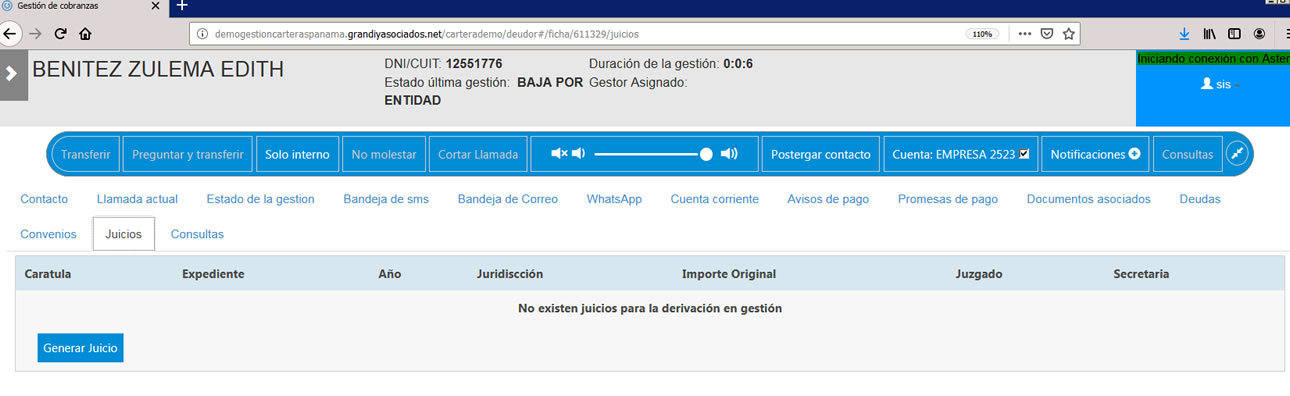
Task: Go back with browser back arrow
Action: pos(9,33)
